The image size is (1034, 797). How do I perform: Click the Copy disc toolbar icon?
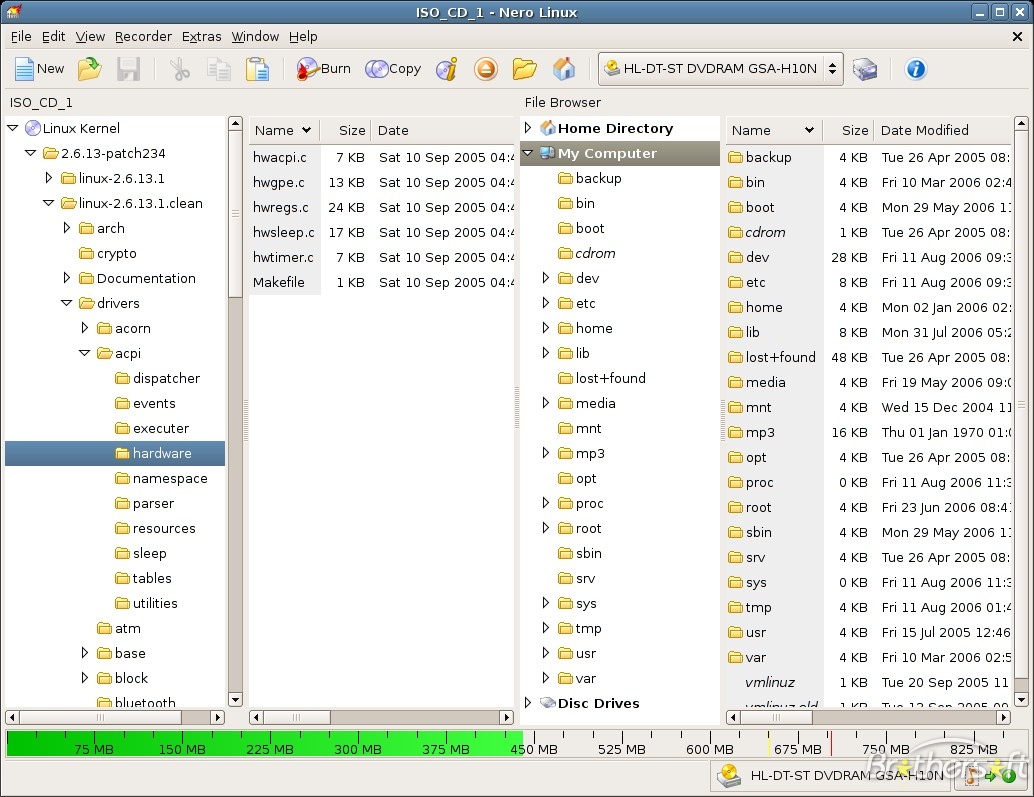point(393,69)
